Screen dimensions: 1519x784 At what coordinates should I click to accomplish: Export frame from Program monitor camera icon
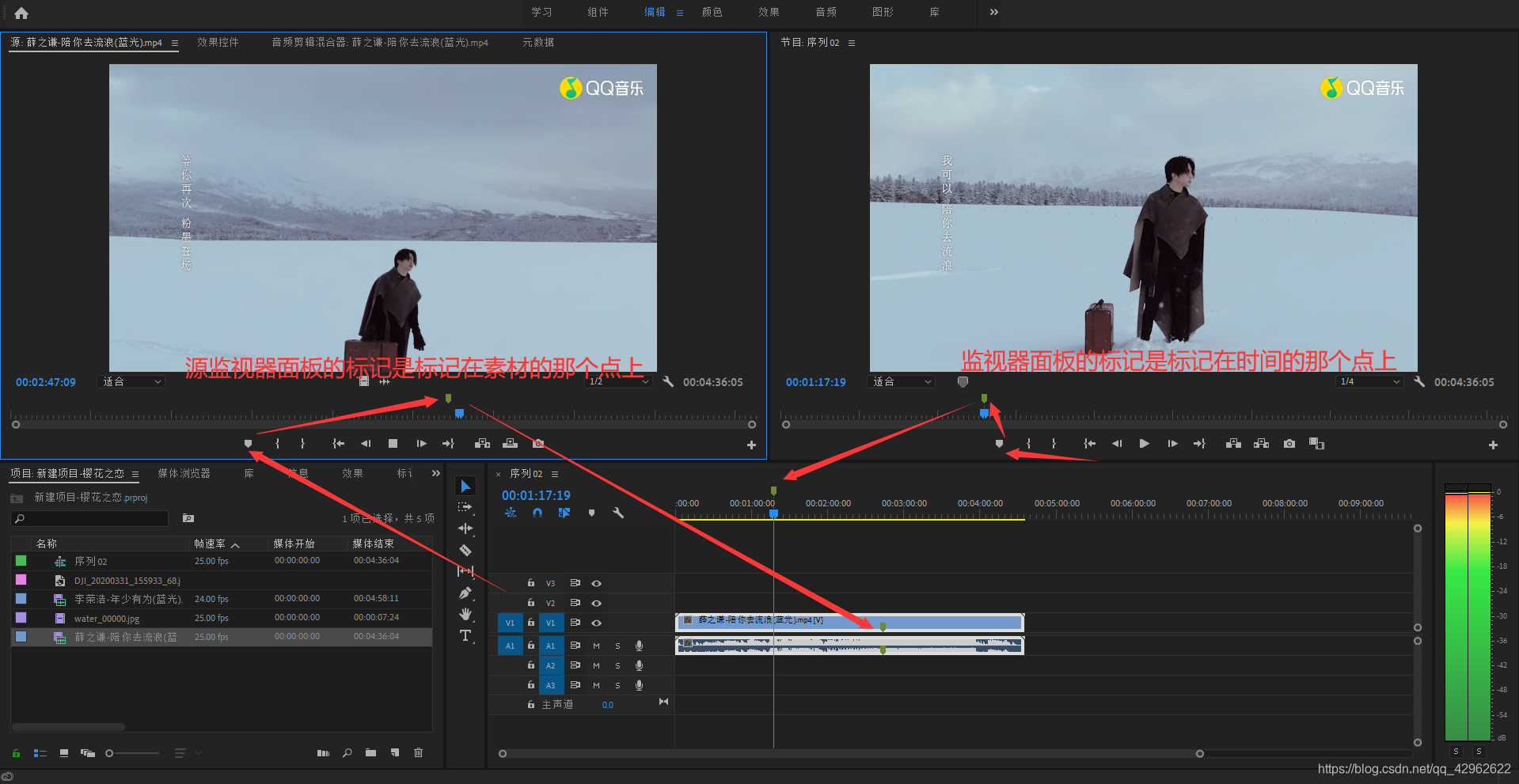1289,444
